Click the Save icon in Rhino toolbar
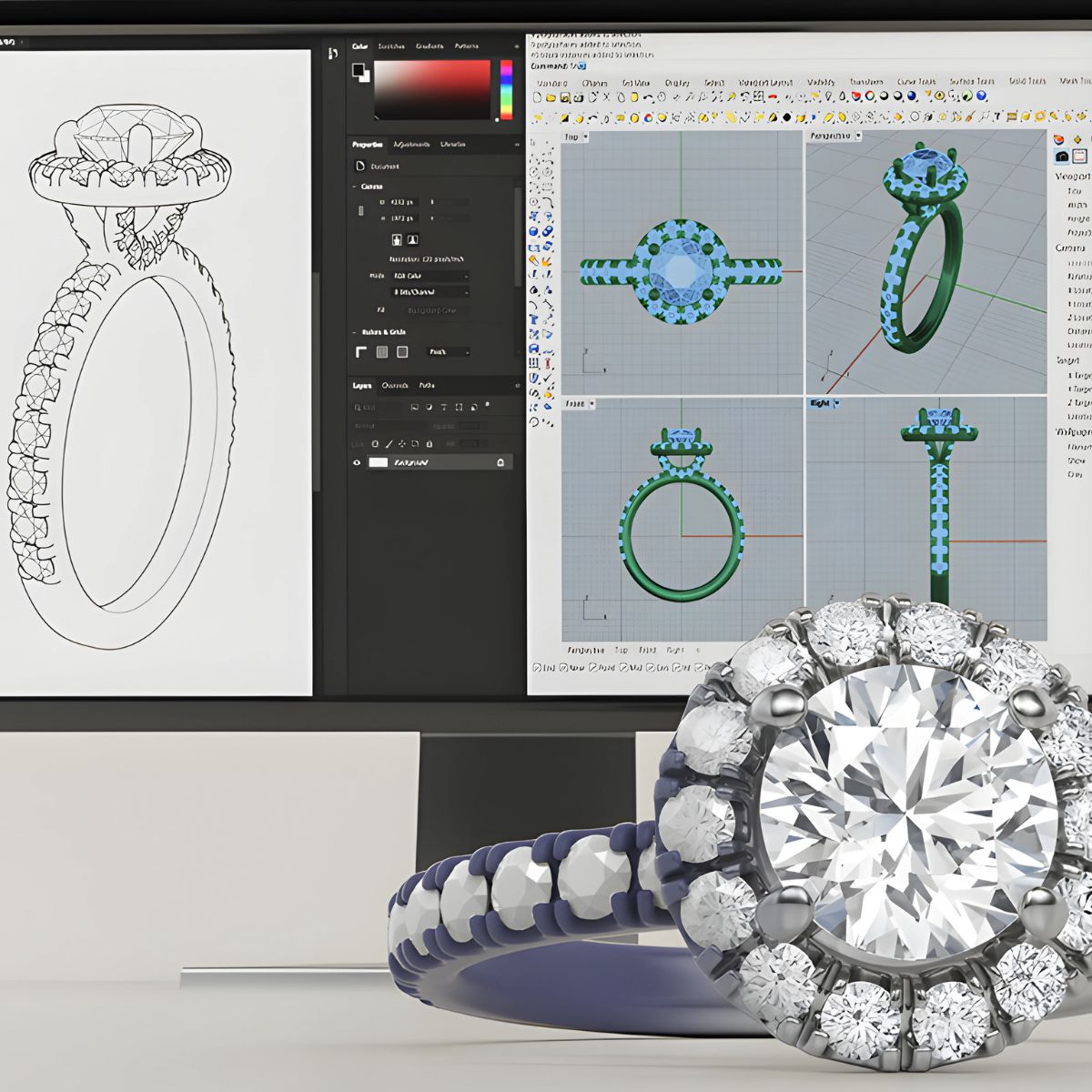The height and width of the screenshot is (1092, 1092). 565,97
